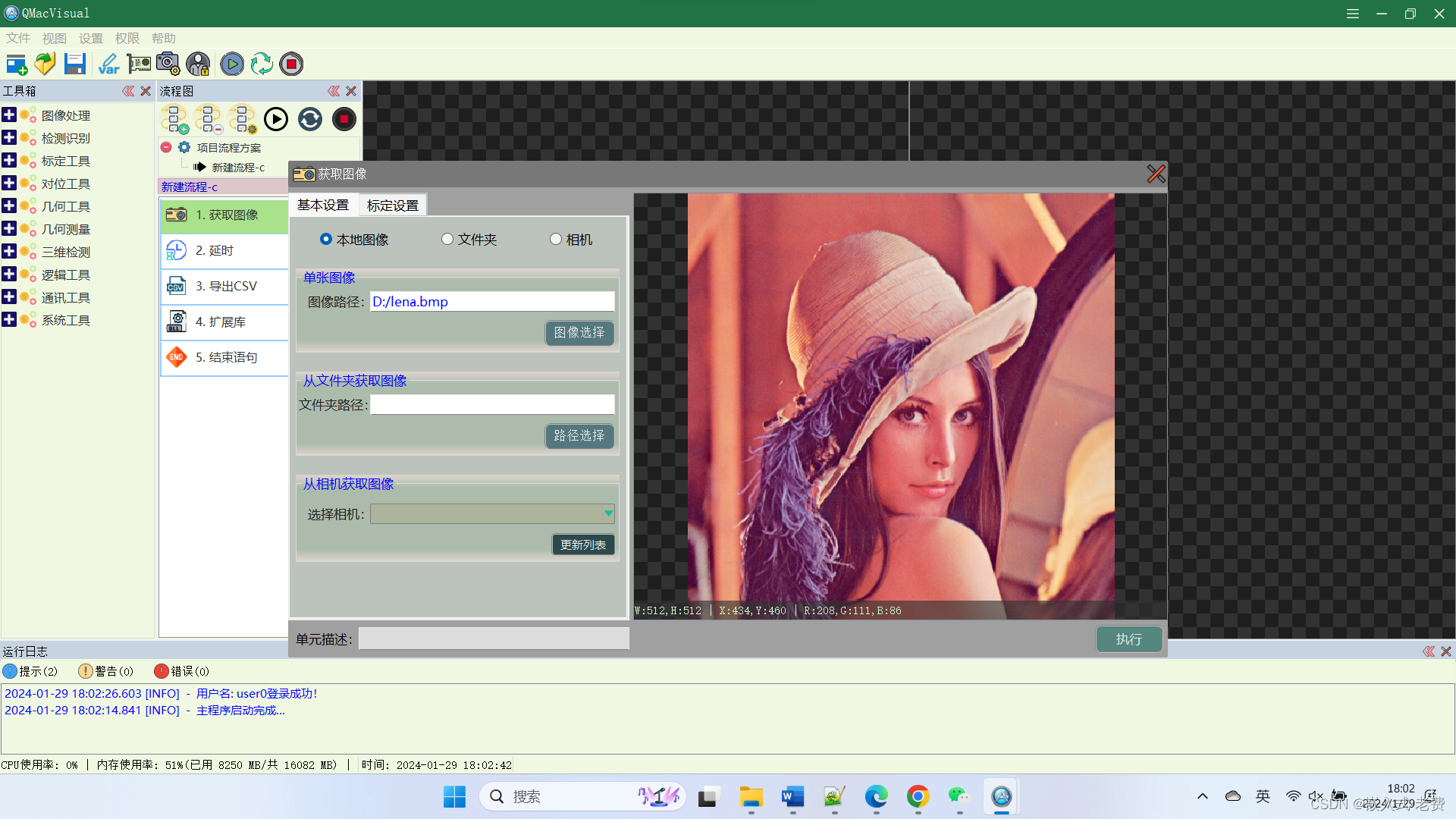1456x819 pixels.
Task: Click the cycle run button in flowchart panel
Action: [x=310, y=119]
